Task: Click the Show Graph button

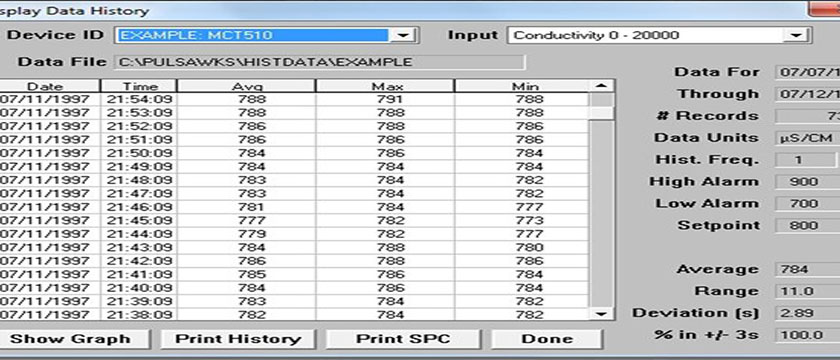Action: 71,339
